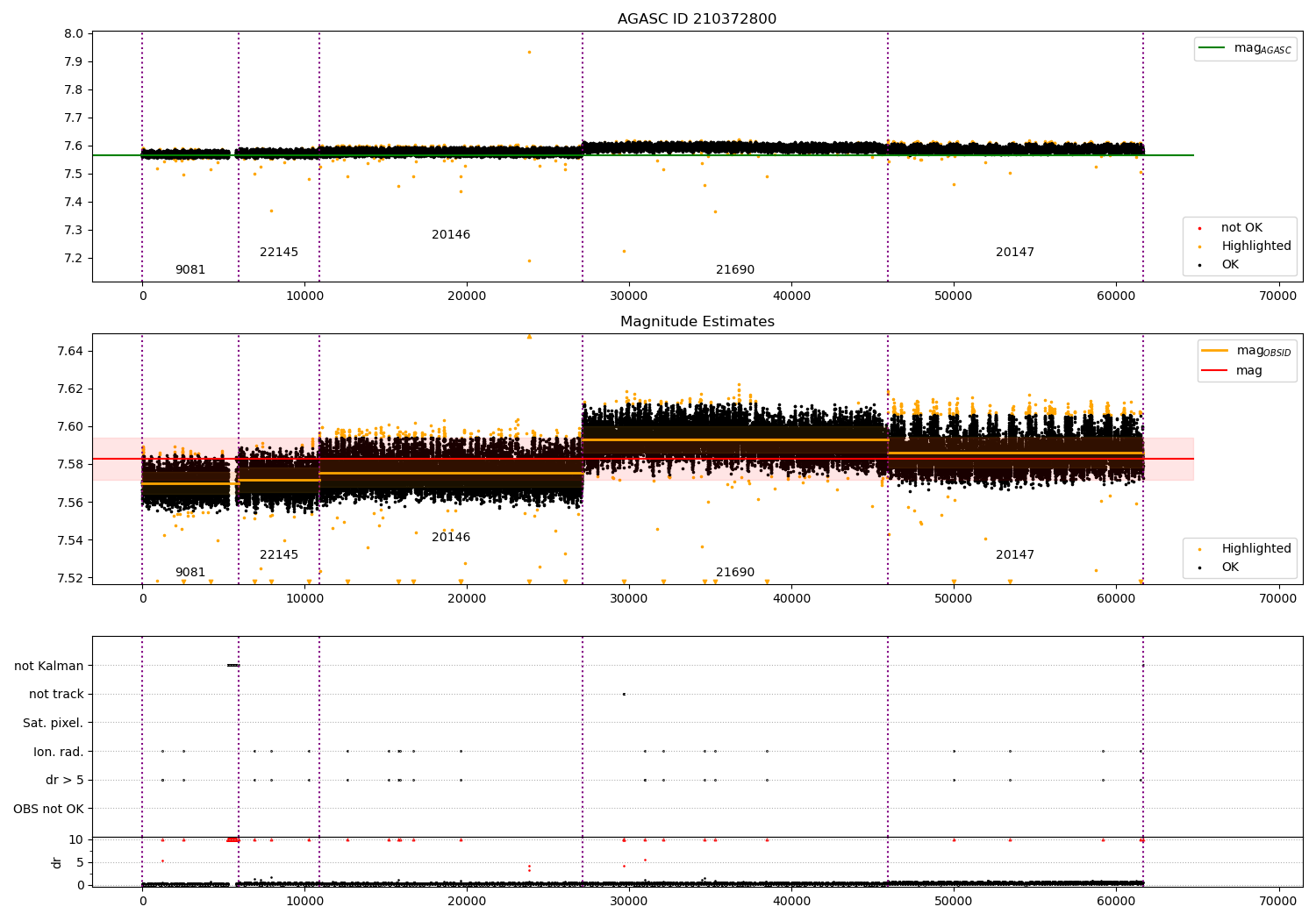Click orange line sample in mag OBSID legend
The width and height of the screenshot is (1316, 921).
tap(1215, 351)
